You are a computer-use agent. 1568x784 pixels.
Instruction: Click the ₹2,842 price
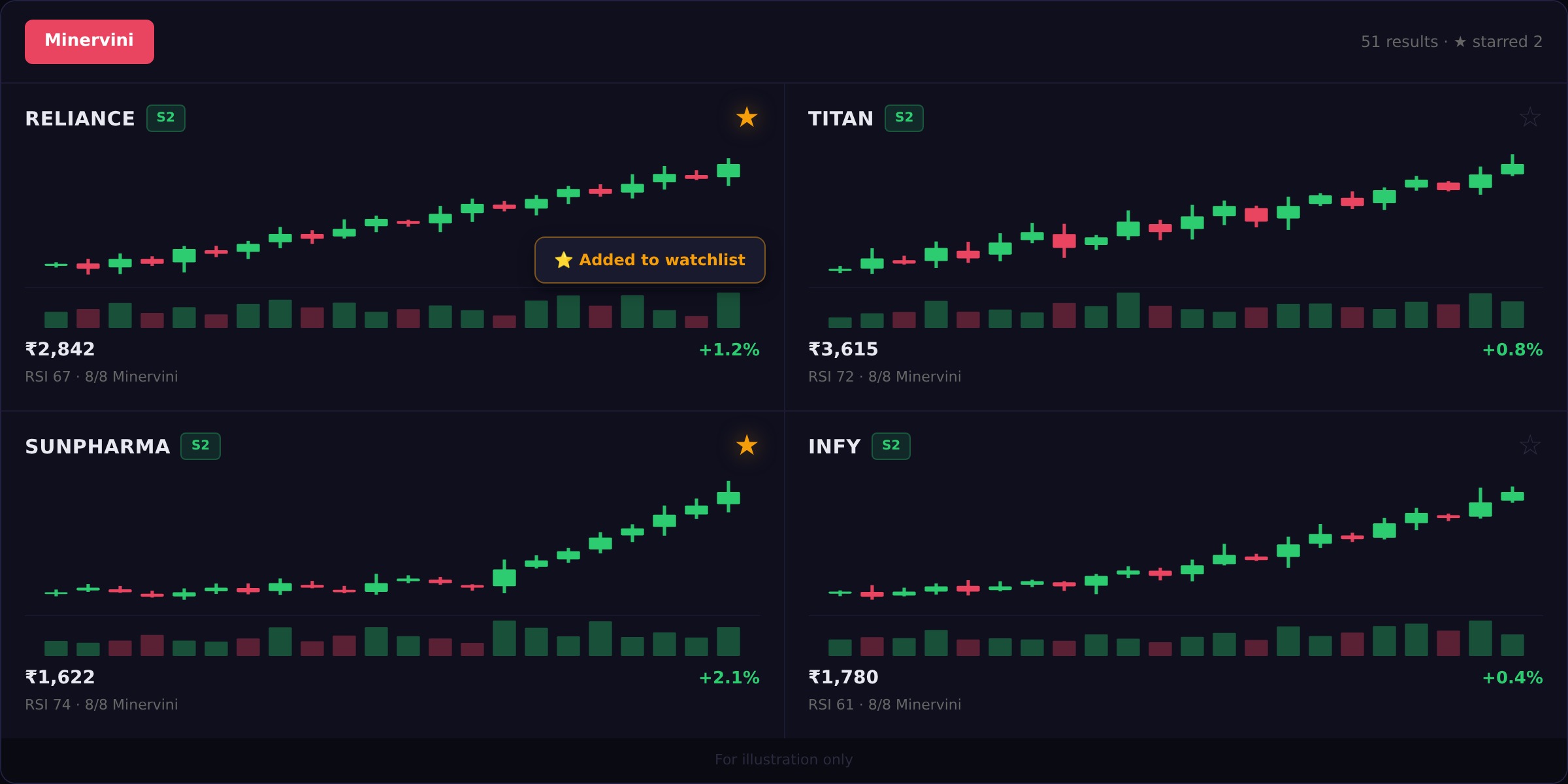60,350
